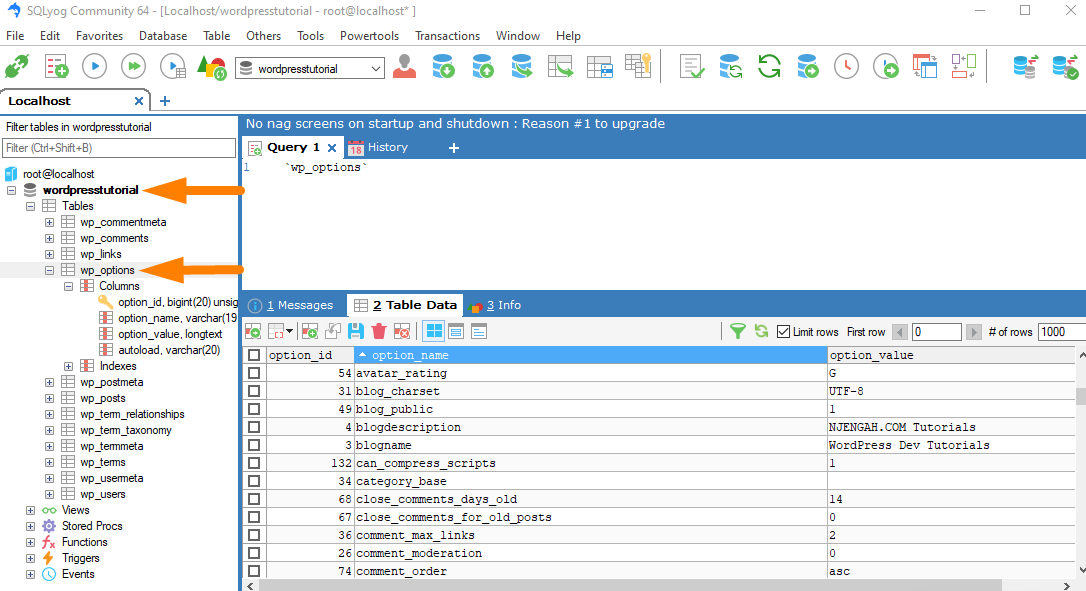
Task: Collapse the wp_options table node
Action: [49, 270]
